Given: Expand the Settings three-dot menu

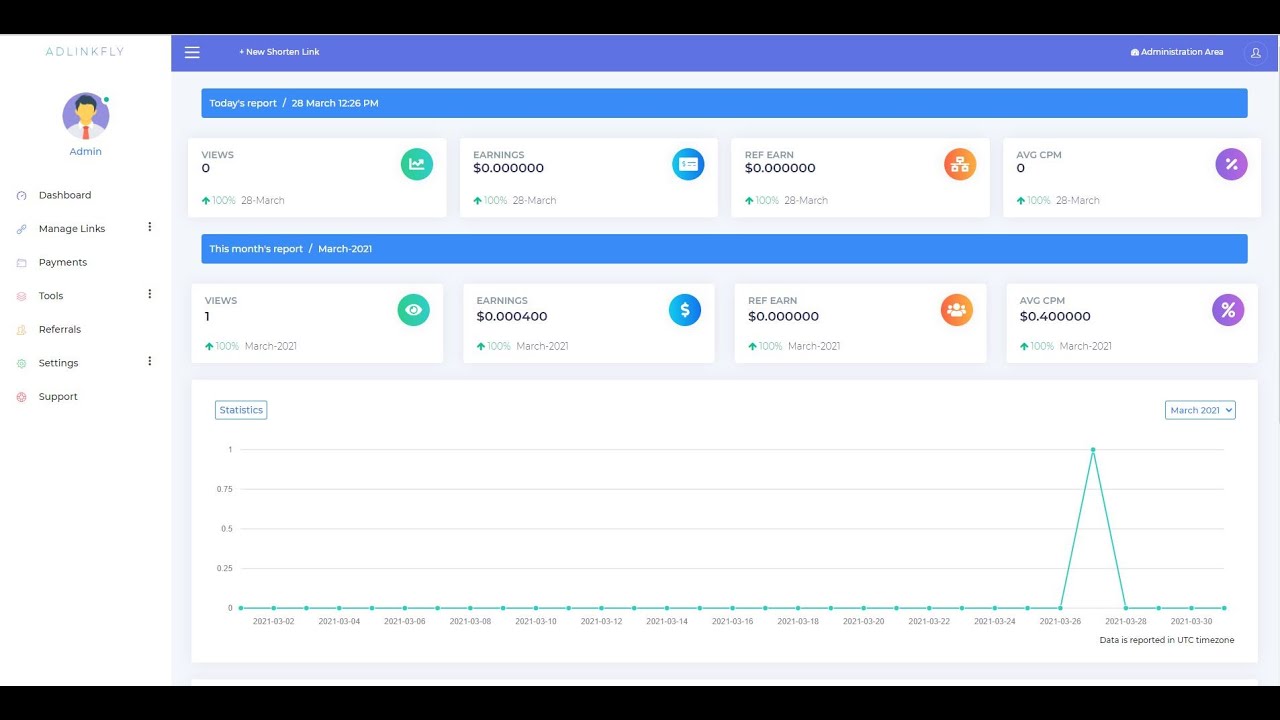Looking at the screenshot, I should [150, 361].
